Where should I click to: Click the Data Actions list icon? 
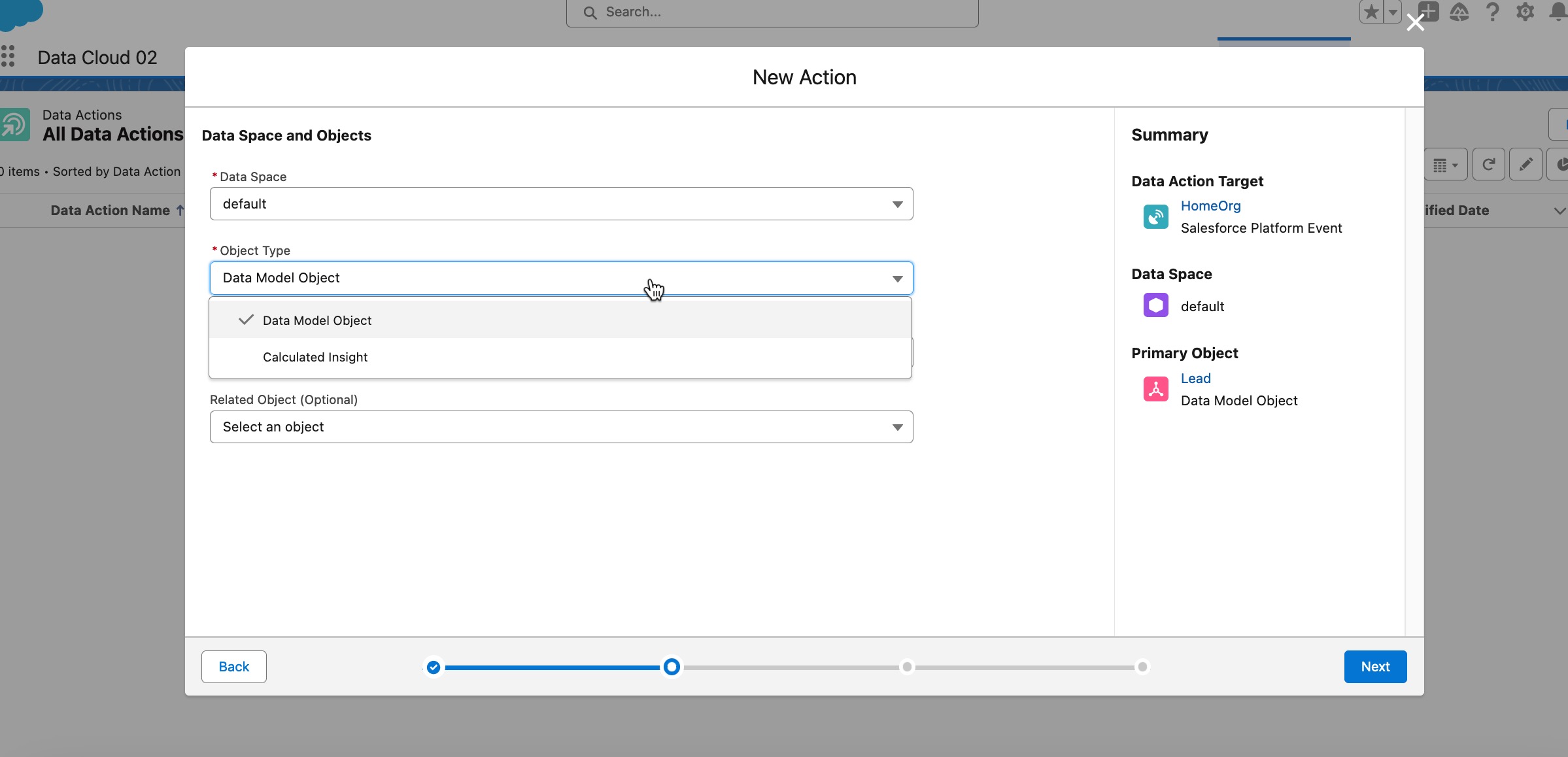point(14,124)
